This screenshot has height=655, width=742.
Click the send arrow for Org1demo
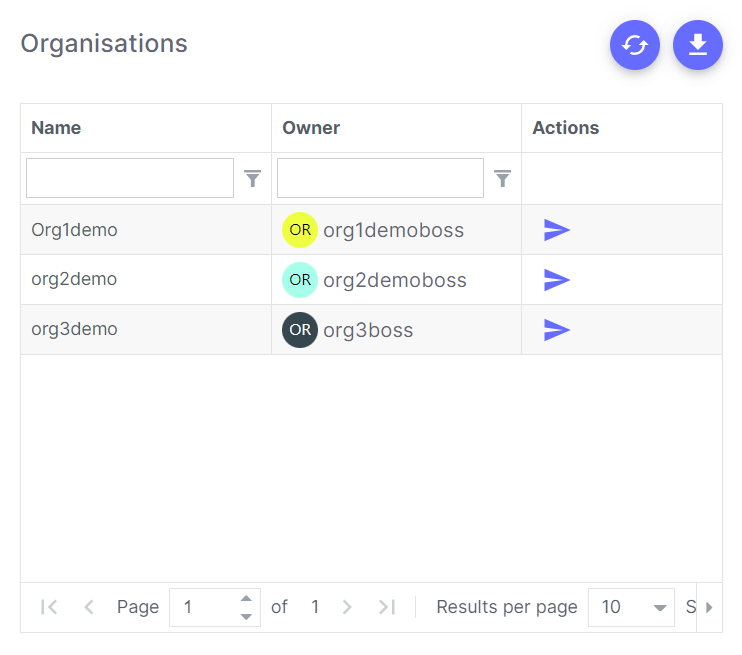click(557, 230)
